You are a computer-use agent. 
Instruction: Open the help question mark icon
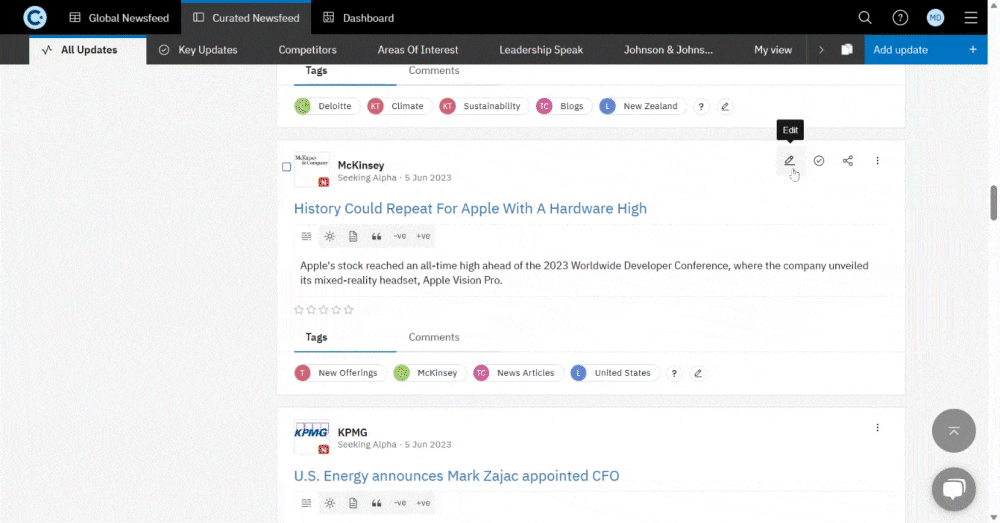tap(900, 18)
